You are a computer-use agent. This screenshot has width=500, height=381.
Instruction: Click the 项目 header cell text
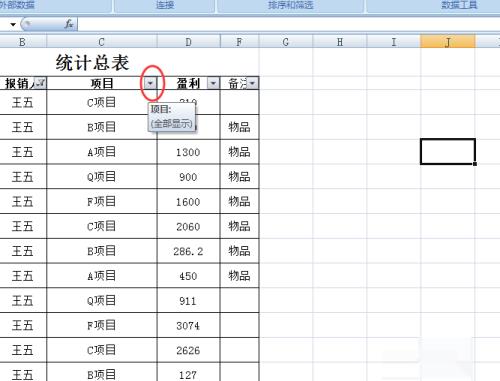[x=102, y=83]
